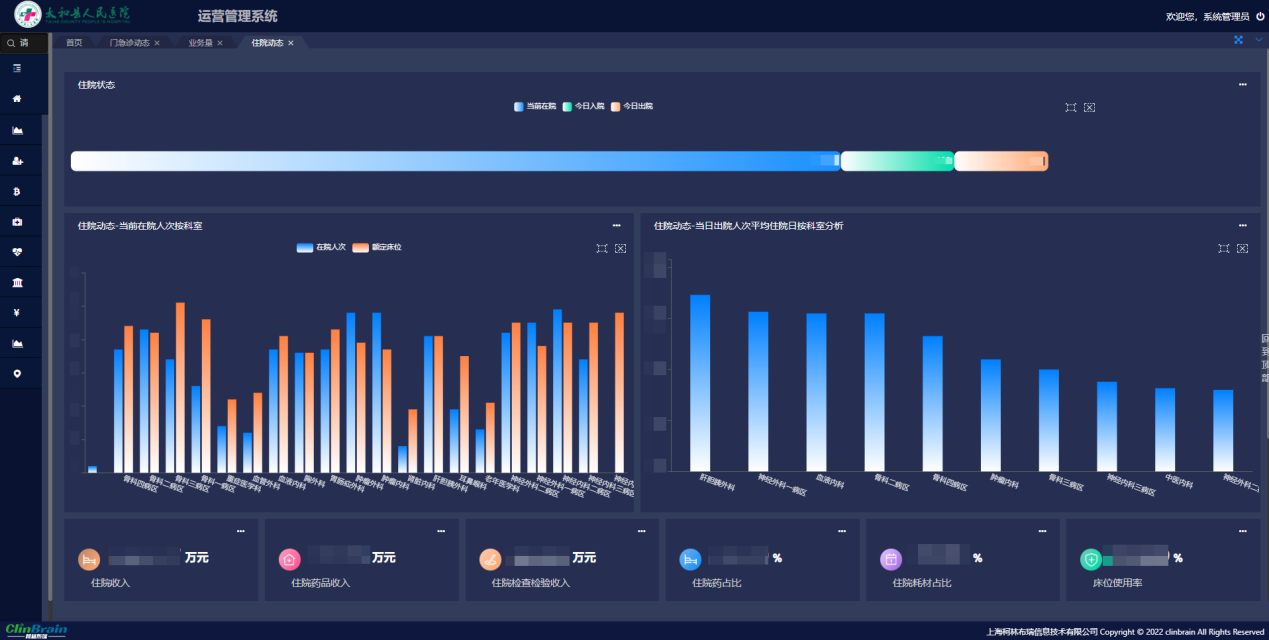Screen dimensions: 1269x640
Task: Click the orange 今日出院 status bar segment
Action: (1001, 161)
